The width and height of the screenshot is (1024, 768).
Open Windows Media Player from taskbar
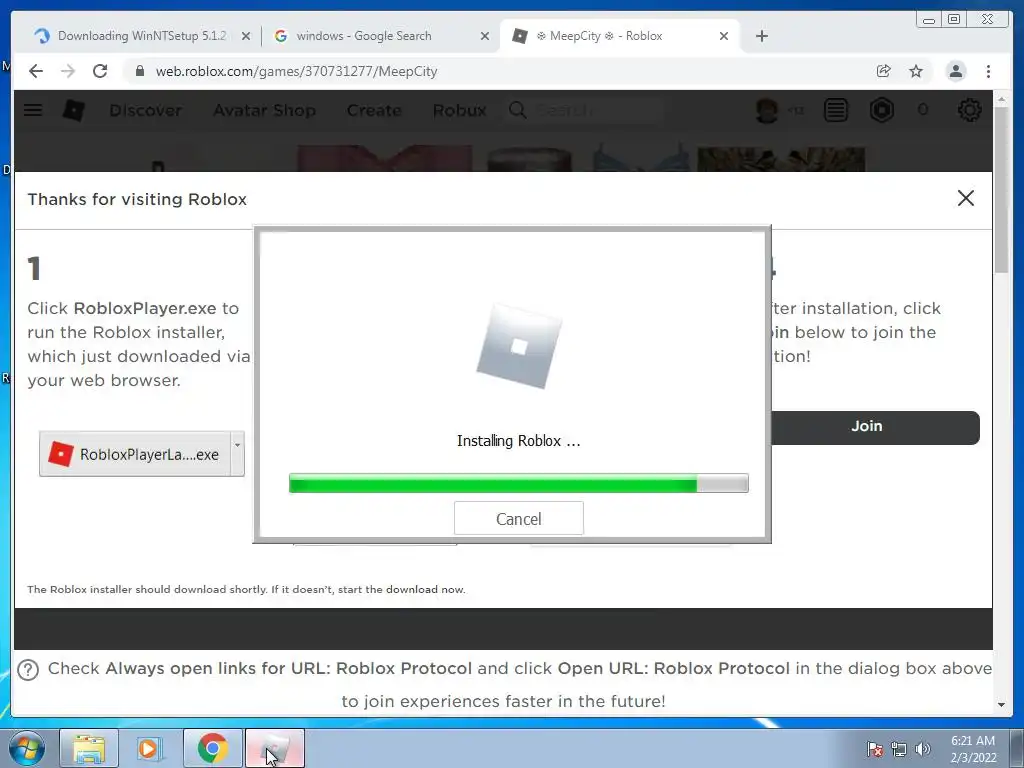[150, 748]
